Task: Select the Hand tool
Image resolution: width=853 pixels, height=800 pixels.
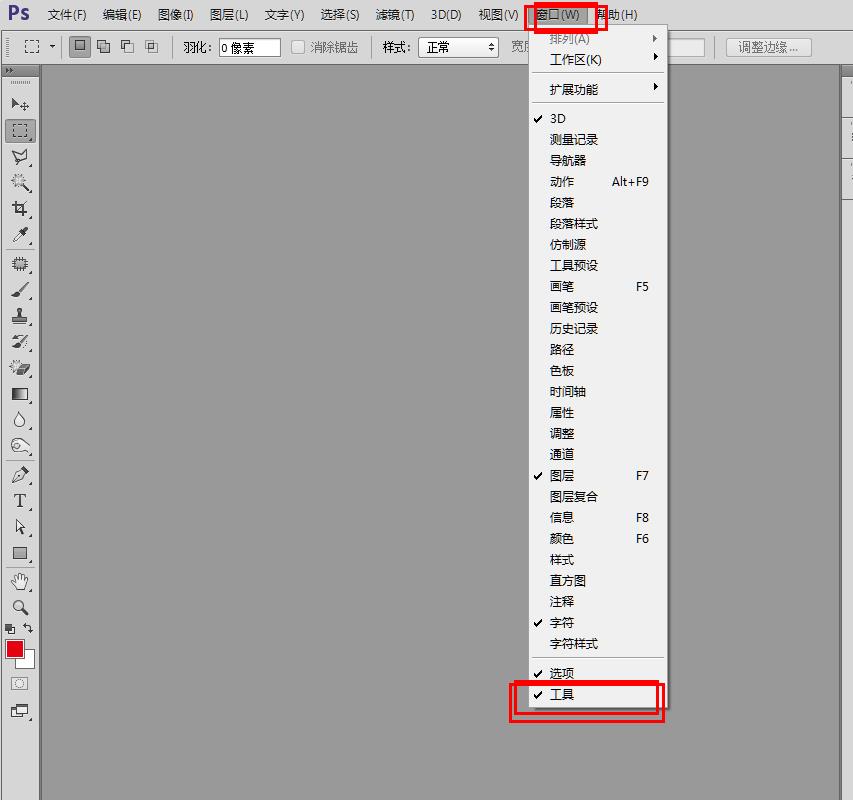Action: (20, 582)
